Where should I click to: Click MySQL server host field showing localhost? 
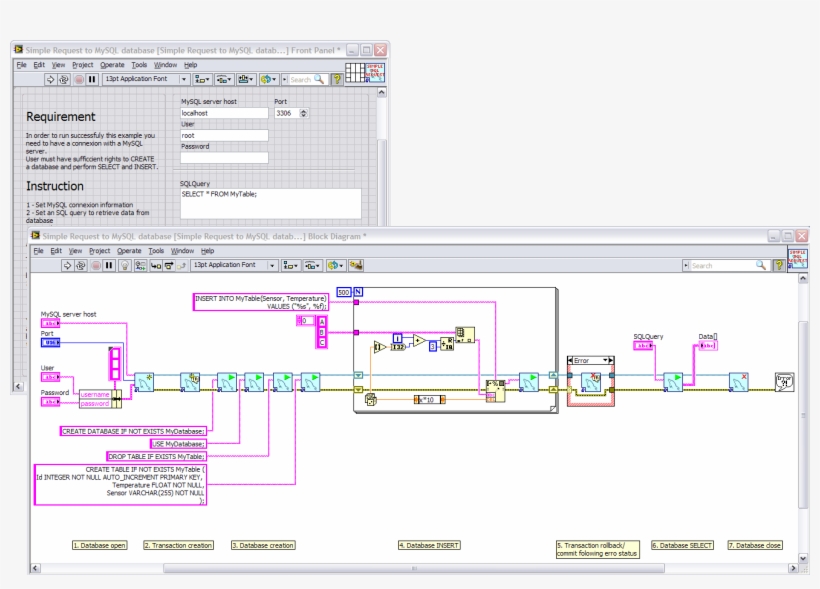(224, 113)
